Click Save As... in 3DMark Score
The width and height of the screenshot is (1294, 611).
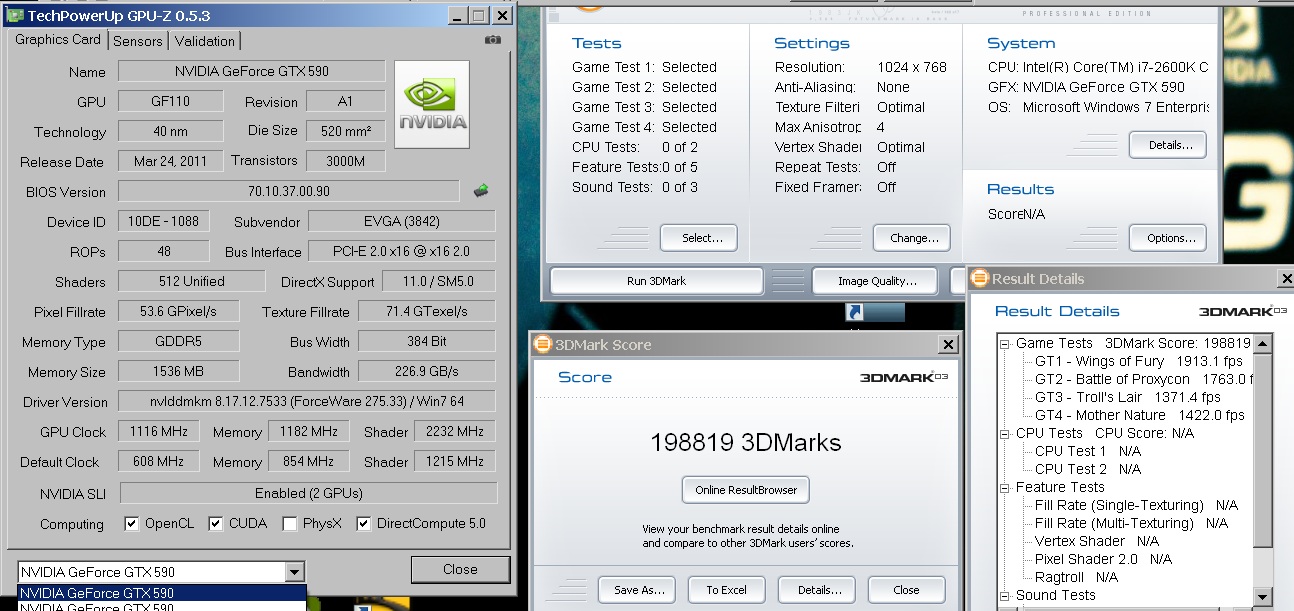pos(636,590)
